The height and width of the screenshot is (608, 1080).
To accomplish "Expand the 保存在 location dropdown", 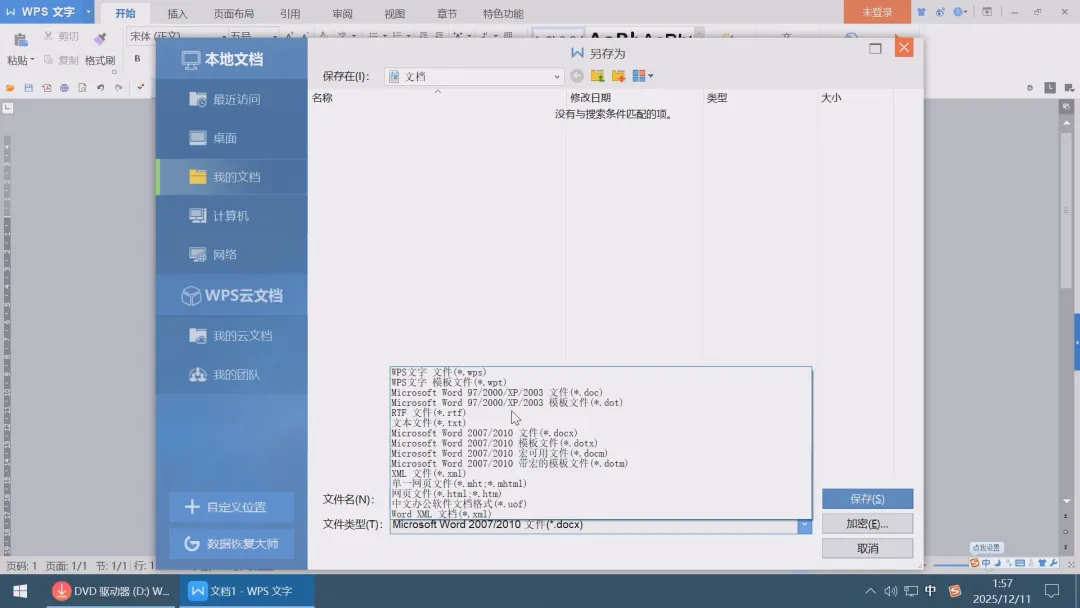I will (x=557, y=76).
